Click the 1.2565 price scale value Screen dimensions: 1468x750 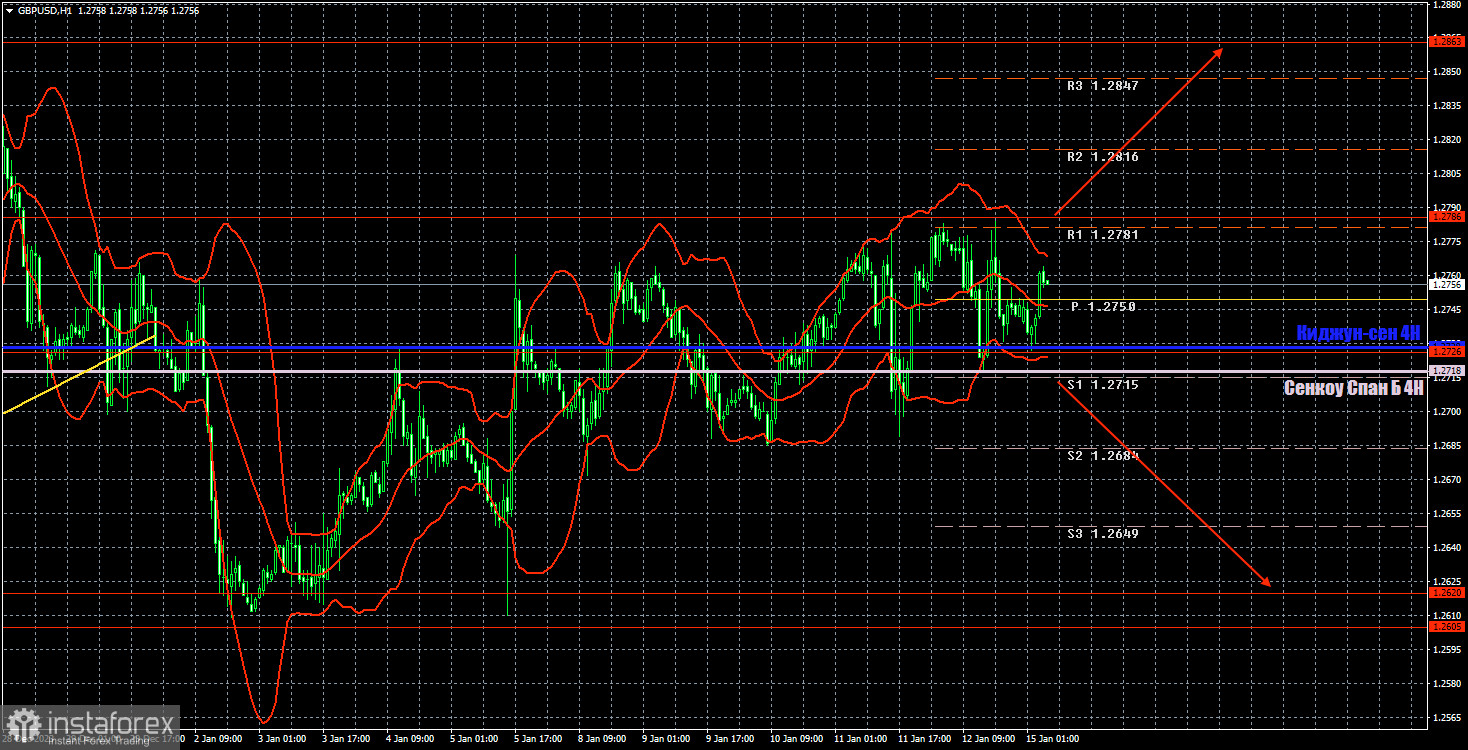tap(1447, 717)
